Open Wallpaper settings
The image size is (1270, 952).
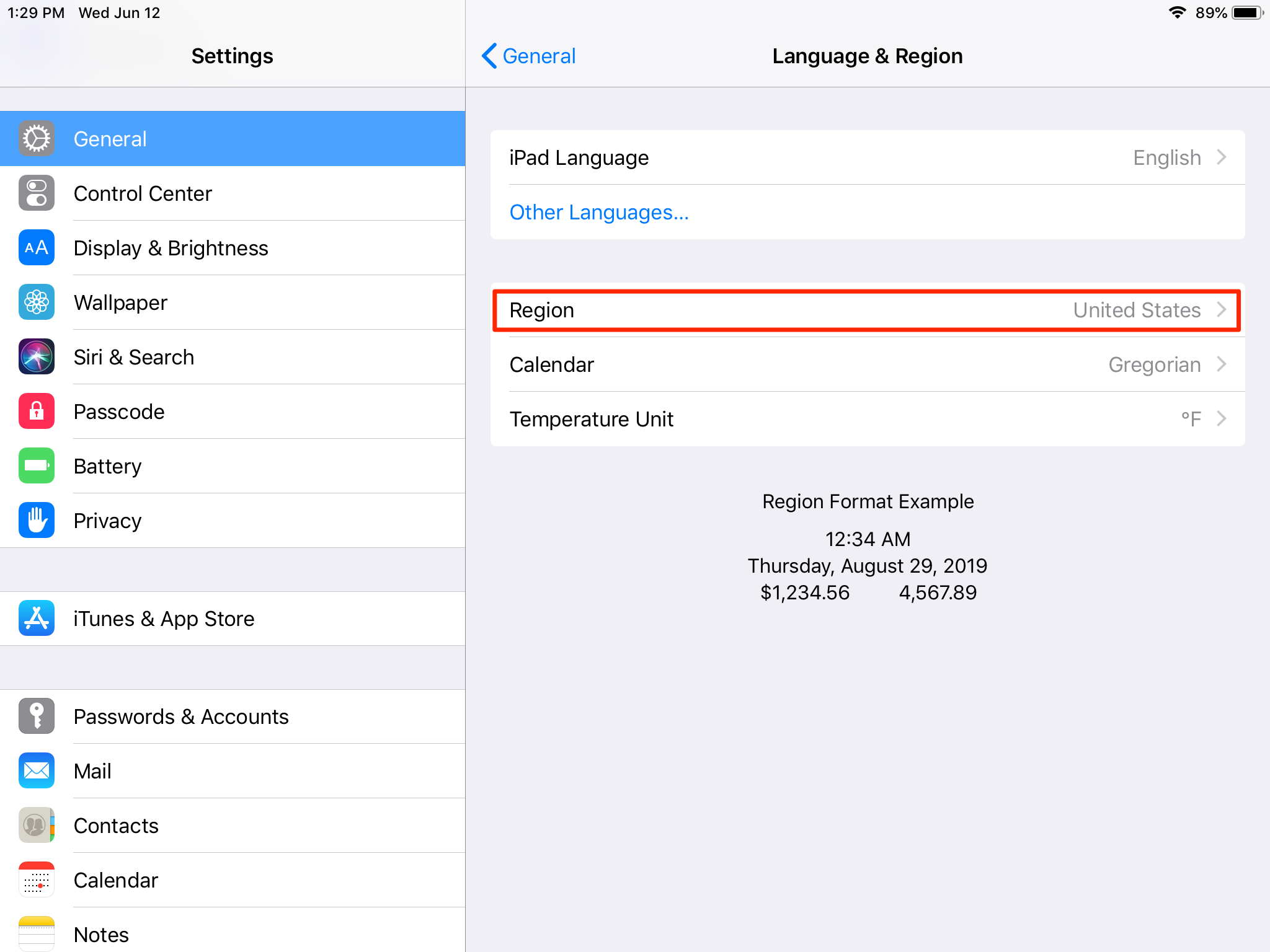pos(233,302)
